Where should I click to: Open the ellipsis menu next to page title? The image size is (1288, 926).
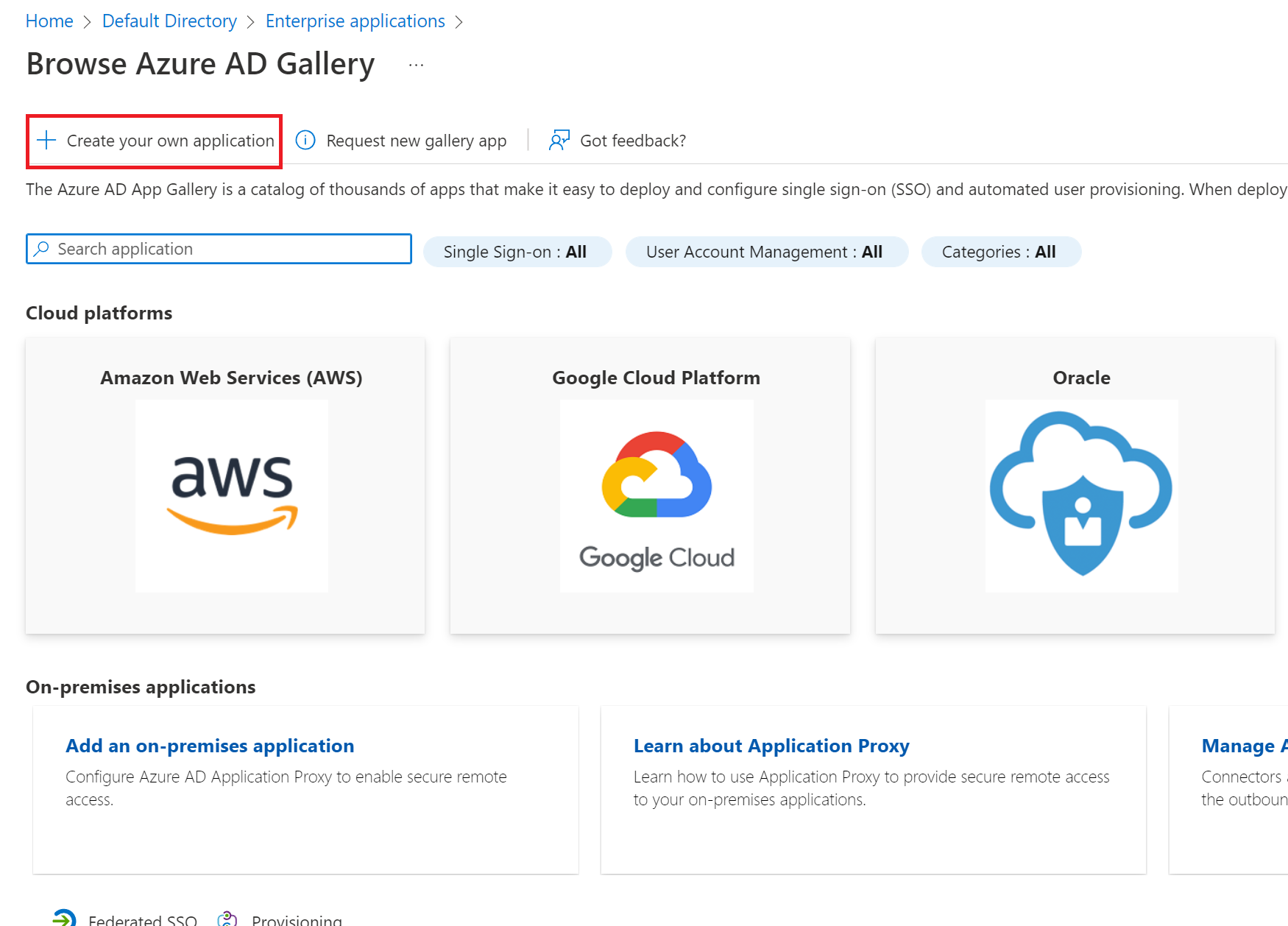(x=417, y=65)
